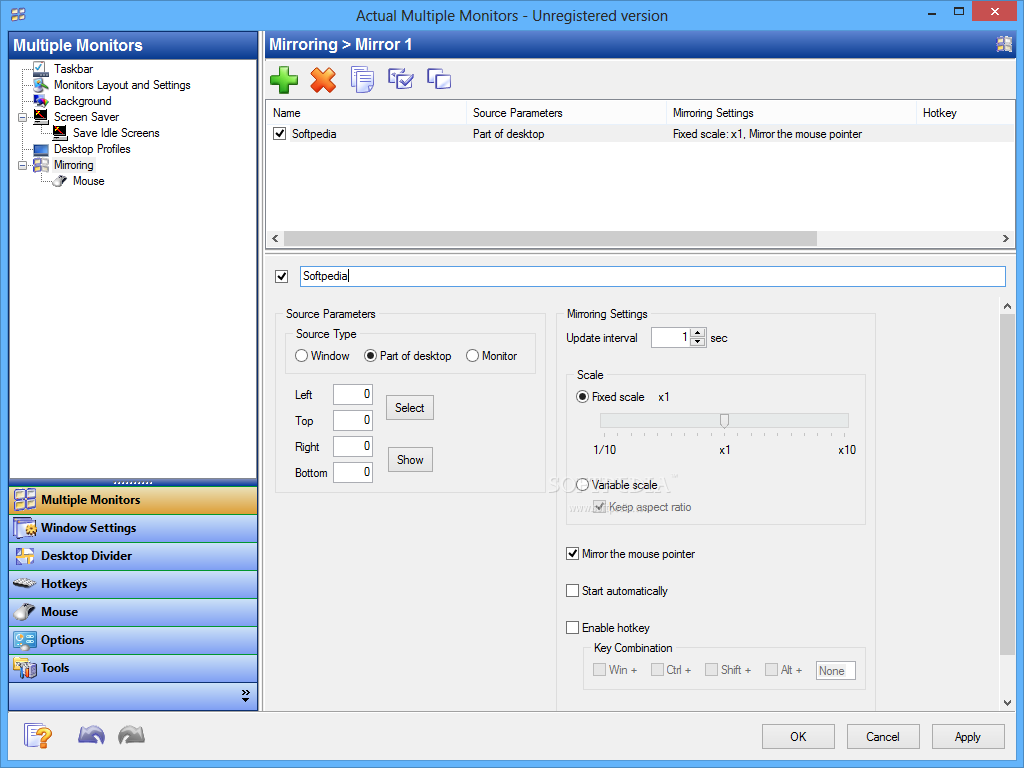Disable Mirror the mouse pointer
Screen dimensions: 1024x768
tap(572, 554)
